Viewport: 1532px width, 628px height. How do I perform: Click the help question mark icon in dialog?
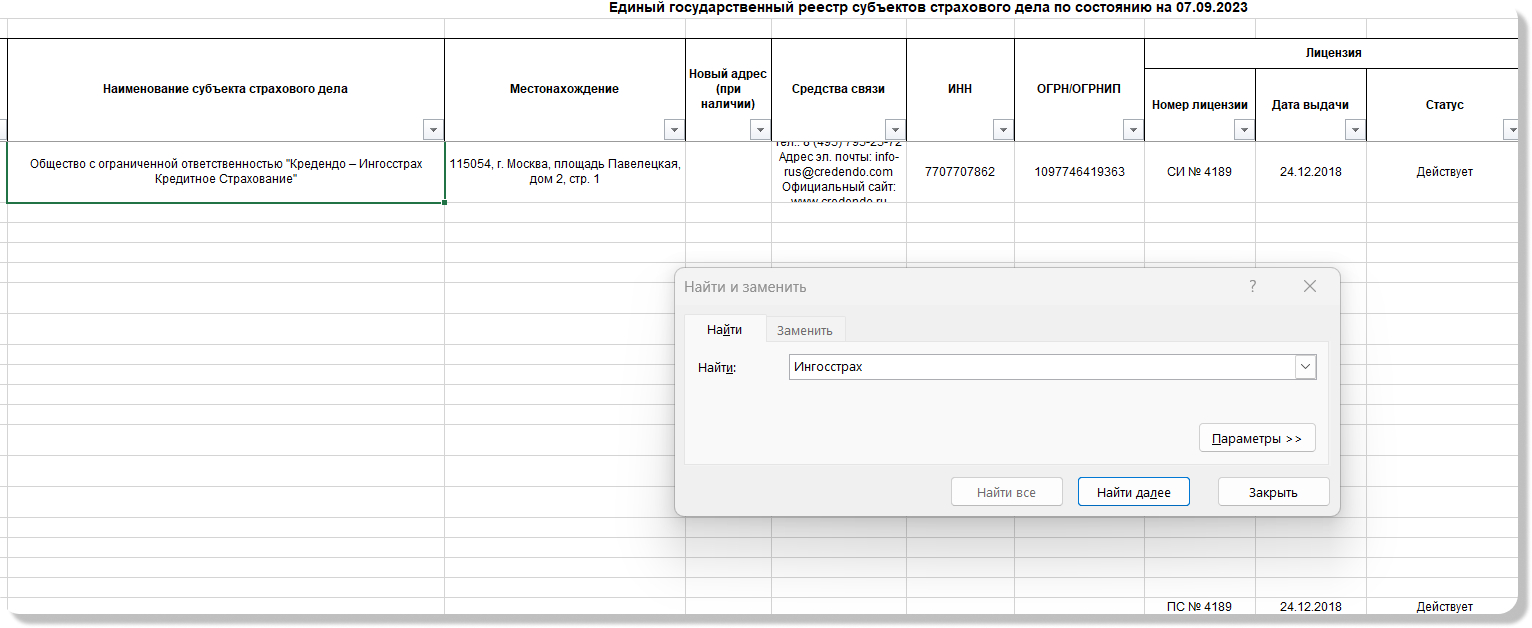[x=1252, y=287]
